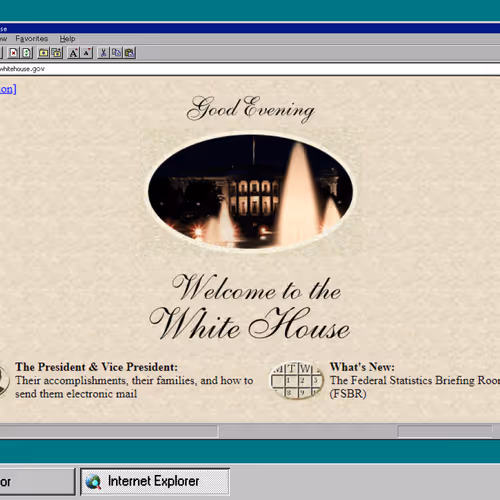The width and height of the screenshot is (500, 500).
Task: Click the Add to Favorites toolbar icon
Action: 56,53
